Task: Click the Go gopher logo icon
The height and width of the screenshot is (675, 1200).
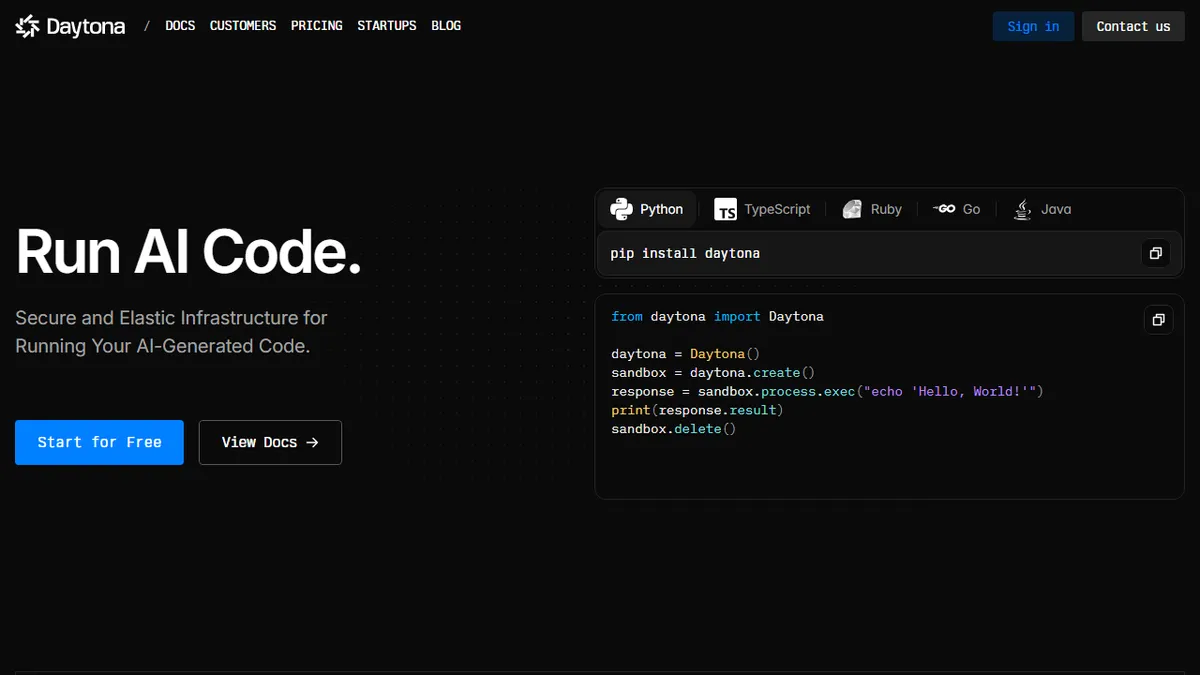Action: (x=944, y=209)
